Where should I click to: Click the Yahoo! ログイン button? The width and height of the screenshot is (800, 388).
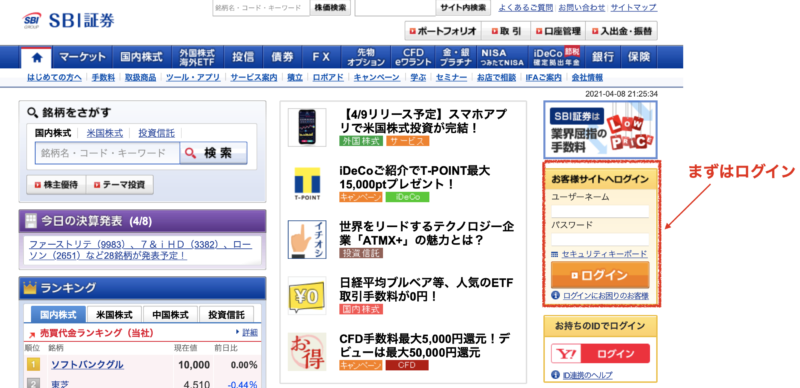click(x=601, y=353)
